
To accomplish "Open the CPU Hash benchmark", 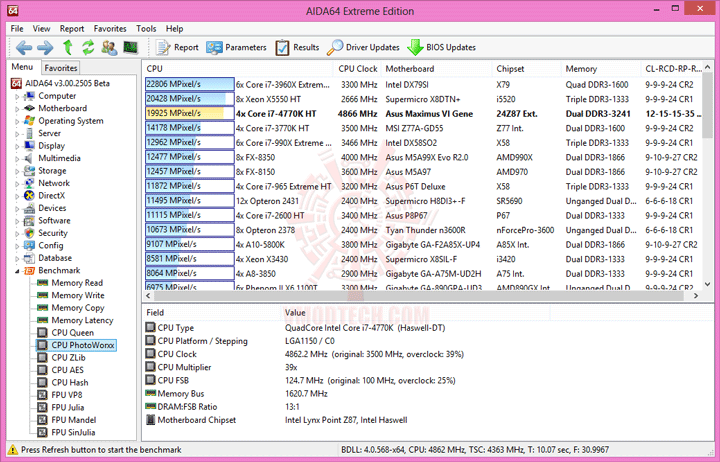I will [x=70, y=382].
